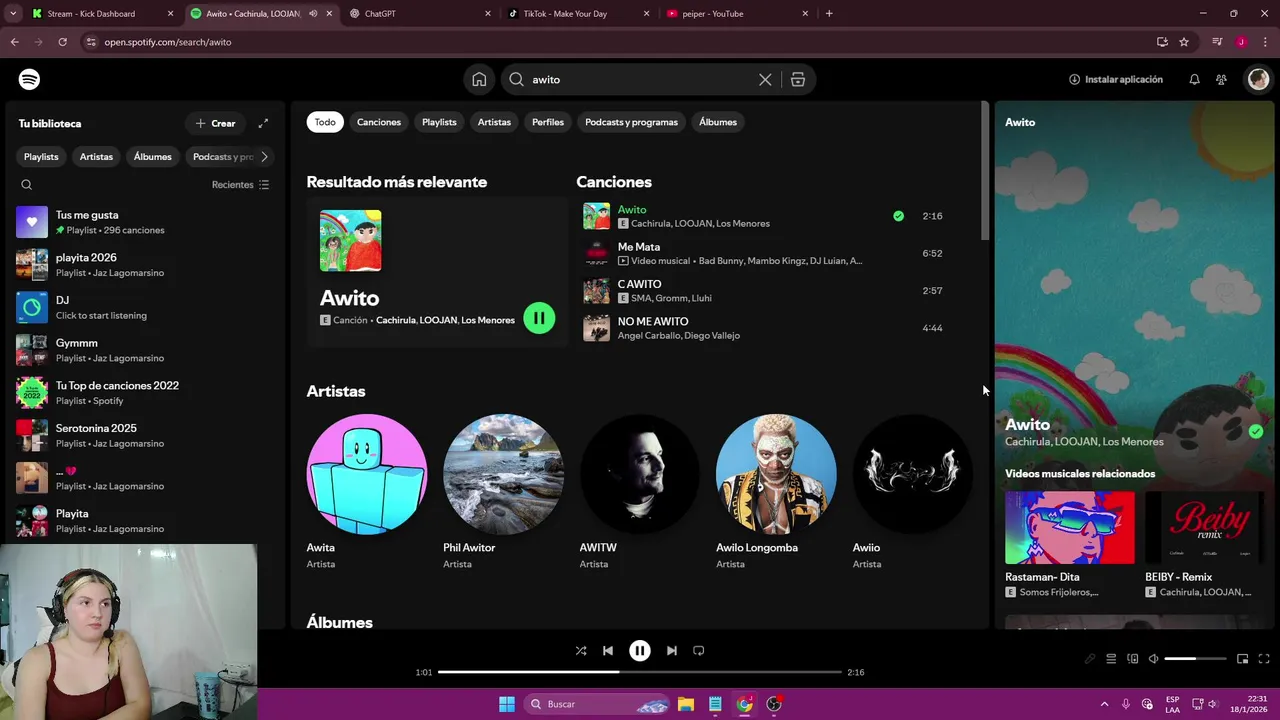Open the Windows Start button

pyautogui.click(x=507, y=704)
